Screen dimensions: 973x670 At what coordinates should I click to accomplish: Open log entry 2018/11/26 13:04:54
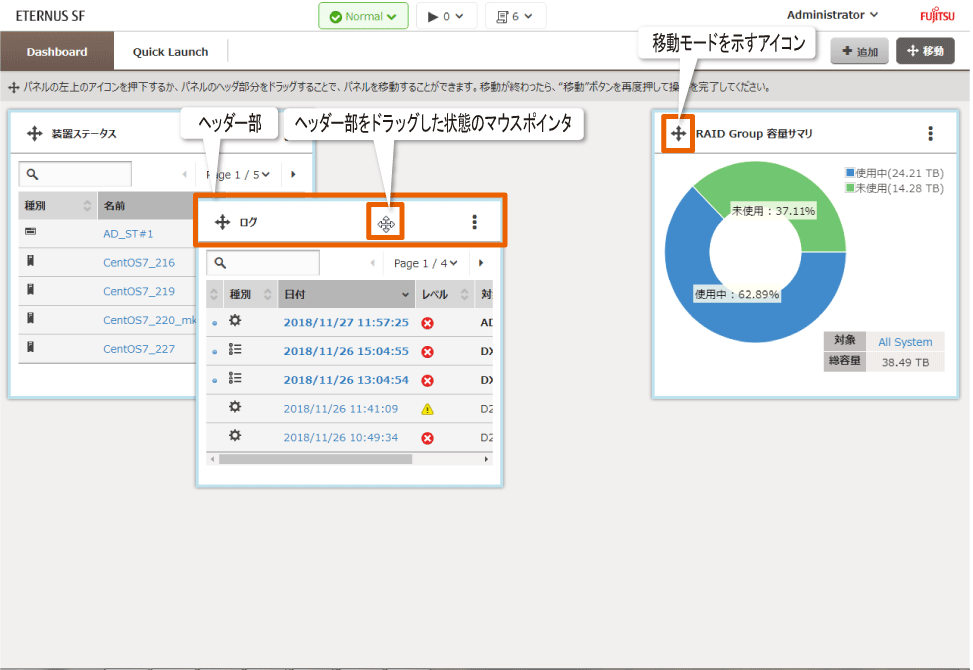tap(346, 380)
